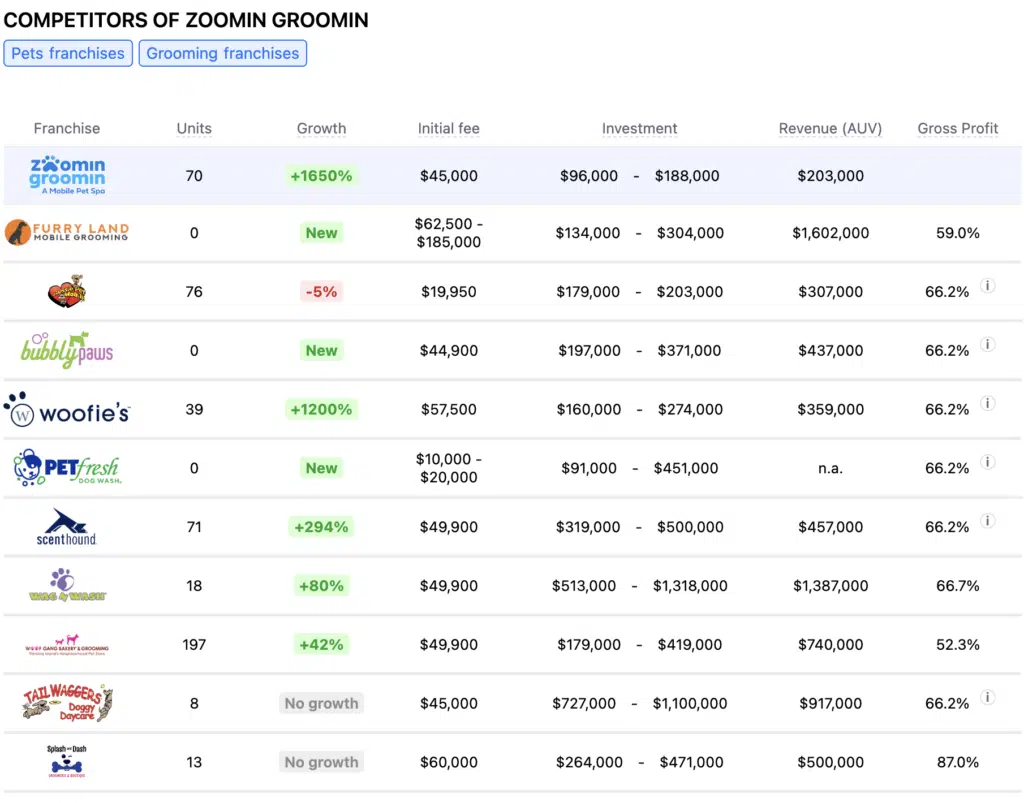Viewport: 1024px width, 803px height.
Task: Click the +1650% growth badge for Zoomin Groomin
Action: [x=321, y=175]
